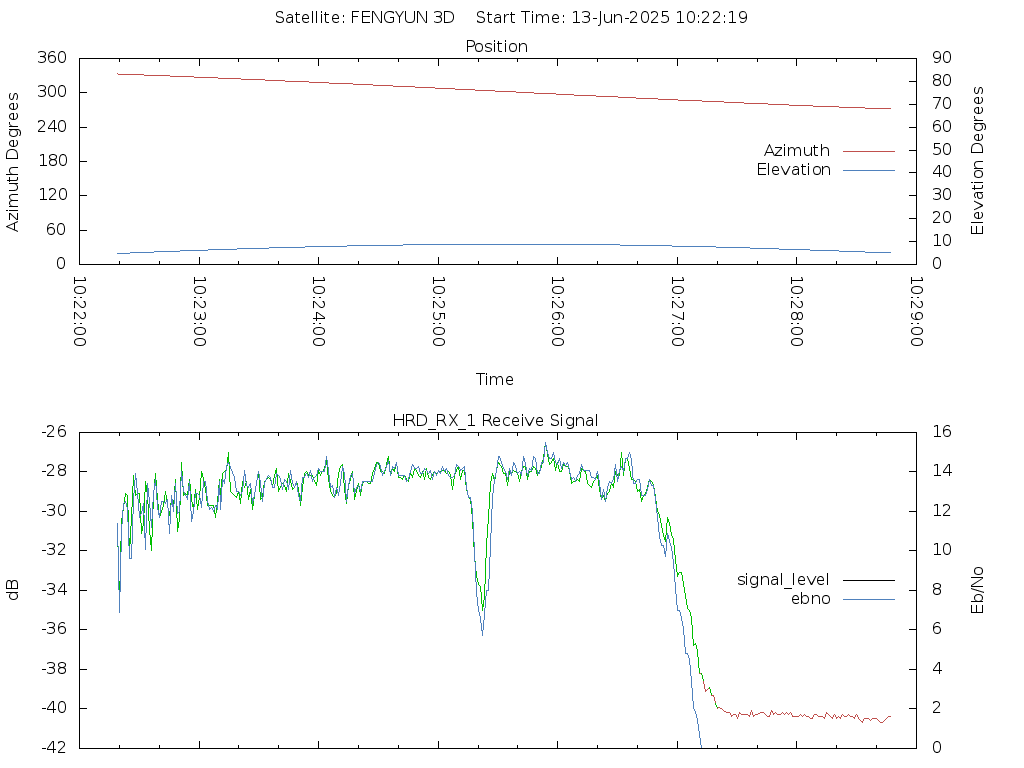
Task: Click the 'Time' axis label
Action: tap(494, 379)
